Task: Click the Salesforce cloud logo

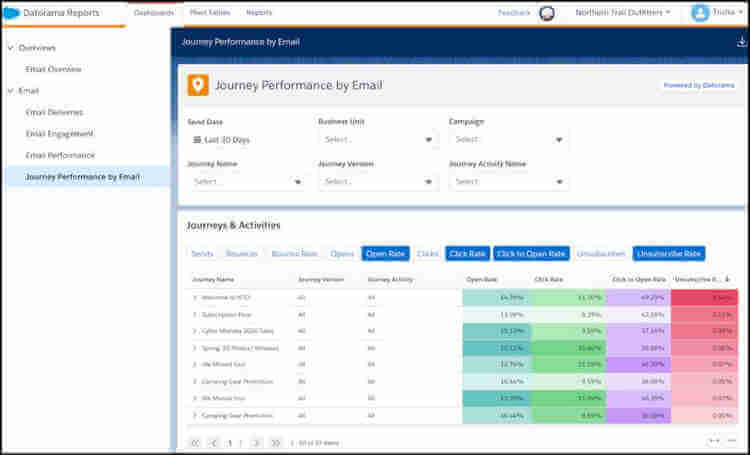Action: point(11,13)
